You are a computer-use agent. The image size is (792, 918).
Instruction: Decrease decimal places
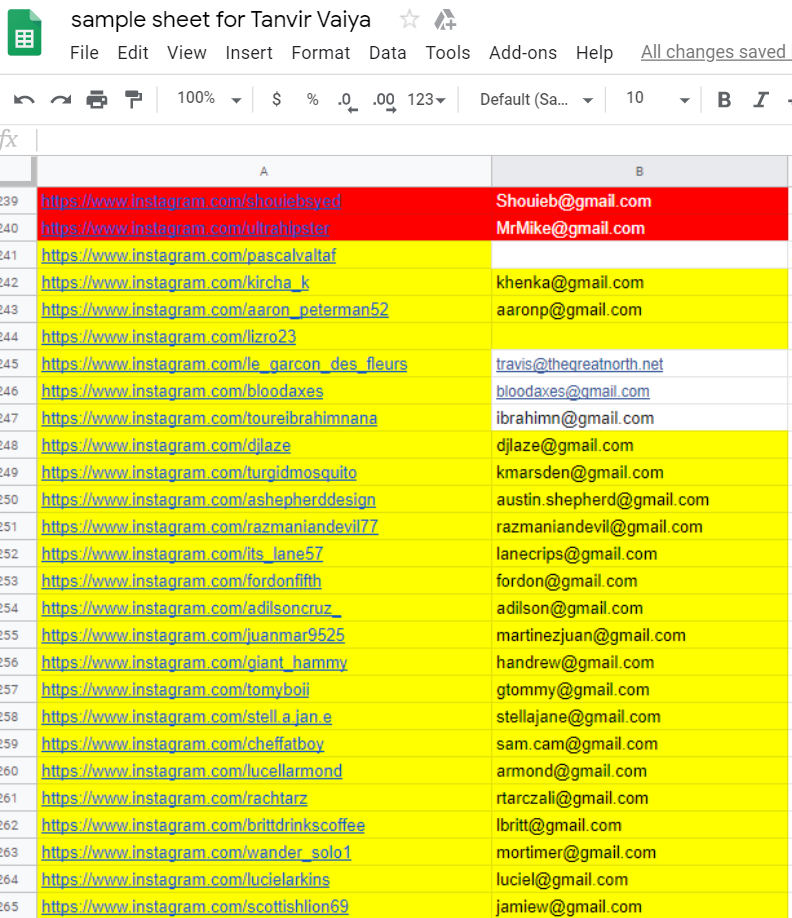[x=347, y=101]
